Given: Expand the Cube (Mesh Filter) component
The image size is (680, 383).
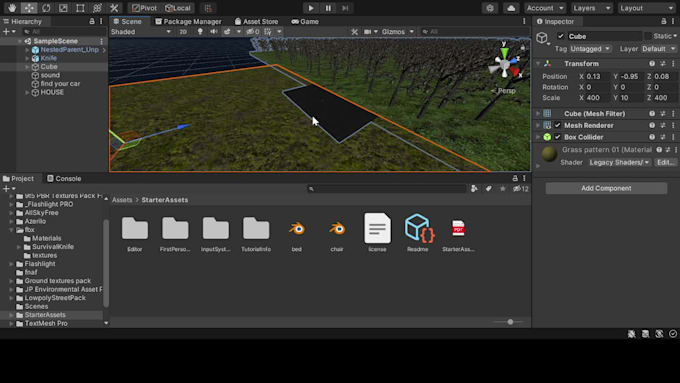Looking at the screenshot, I should coord(538,114).
